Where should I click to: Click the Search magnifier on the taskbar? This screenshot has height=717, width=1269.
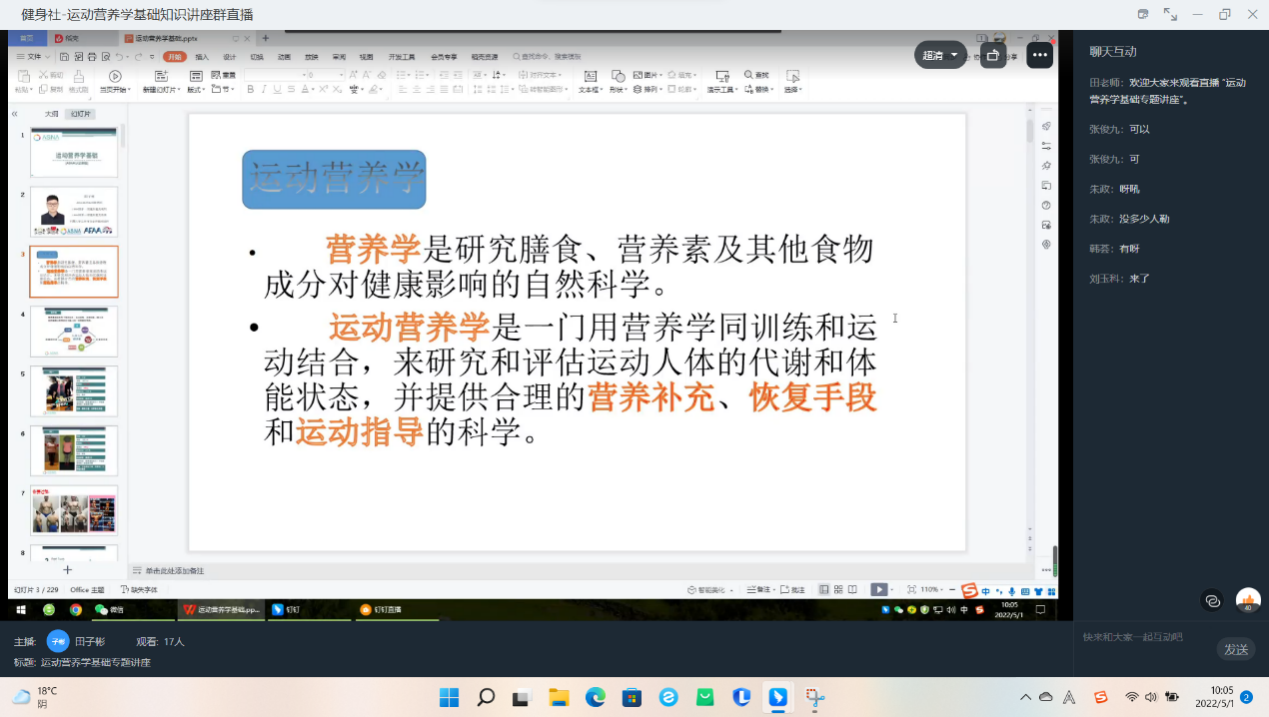pyautogui.click(x=485, y=697)
